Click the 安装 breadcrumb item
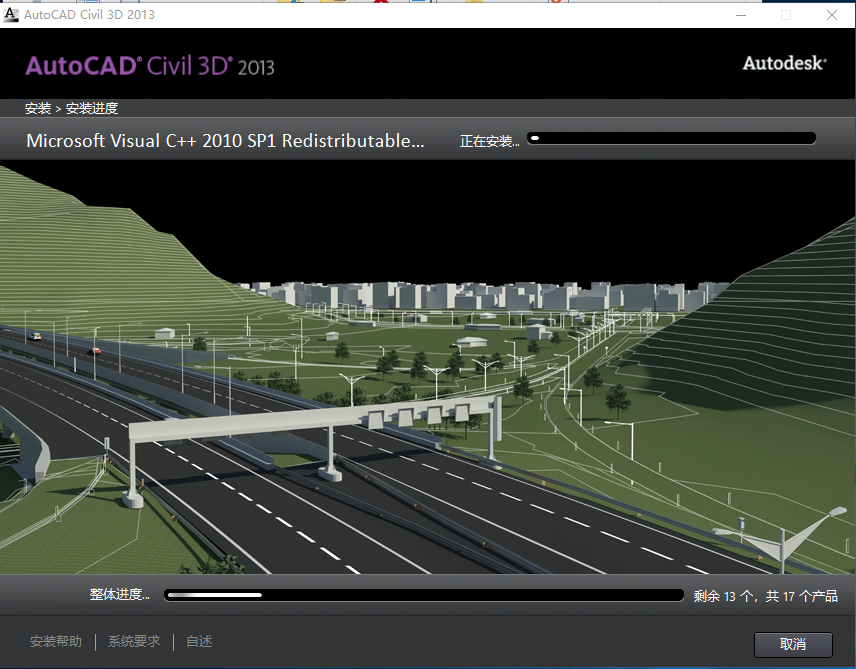The image size is (856, 669). tap(38, 108)
